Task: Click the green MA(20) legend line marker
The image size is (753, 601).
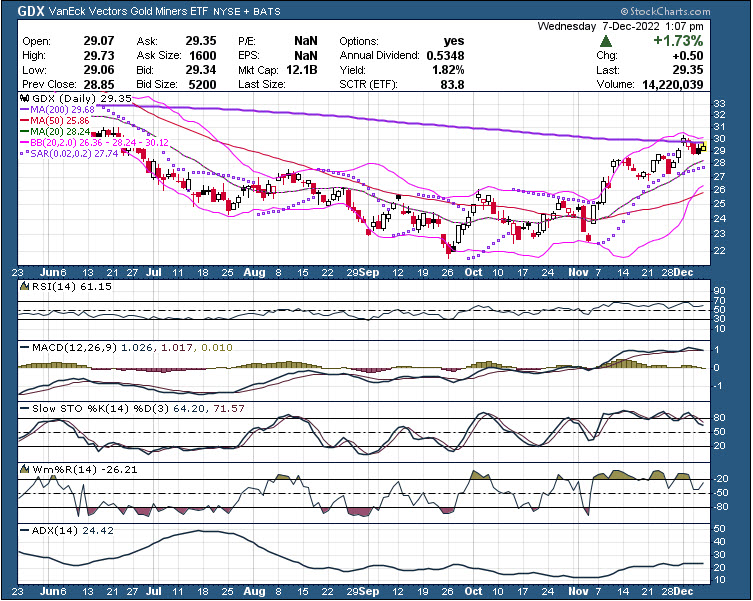Action: (x=24, y=132)
